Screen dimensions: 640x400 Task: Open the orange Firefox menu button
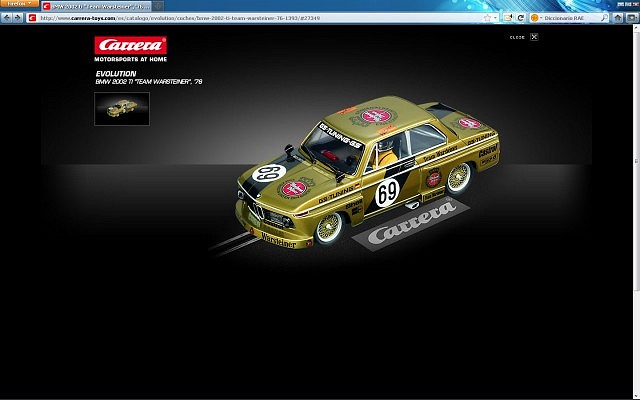[19, 3]
